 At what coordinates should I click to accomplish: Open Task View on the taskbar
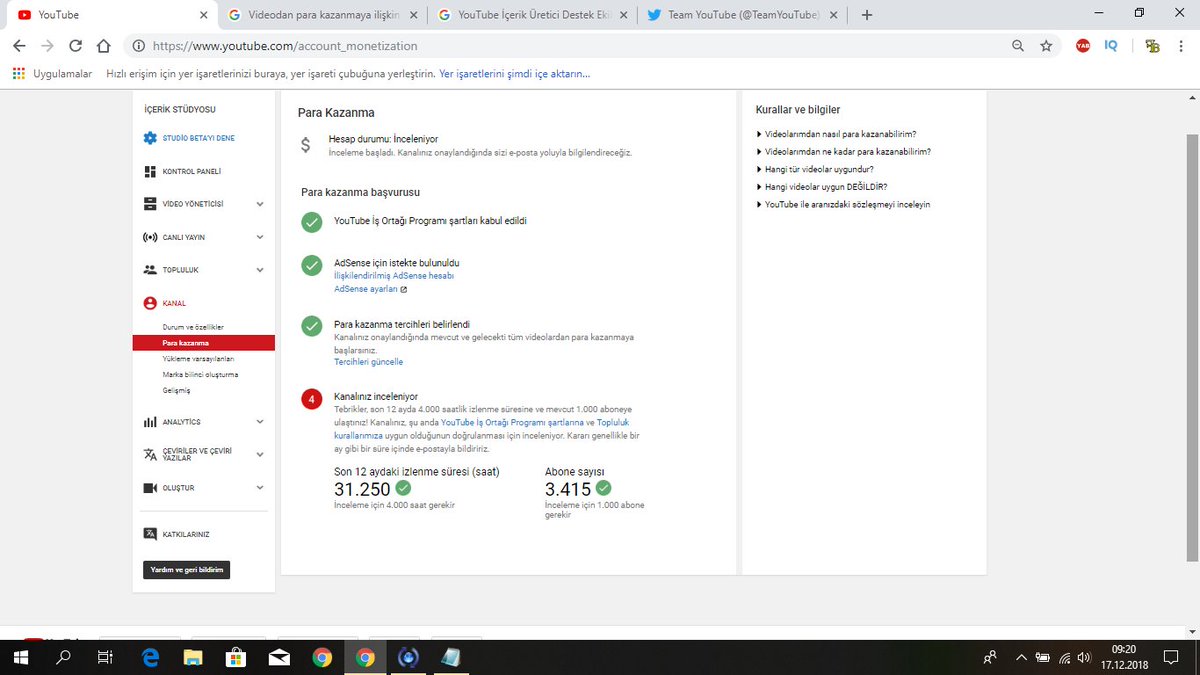coord(104,657)
